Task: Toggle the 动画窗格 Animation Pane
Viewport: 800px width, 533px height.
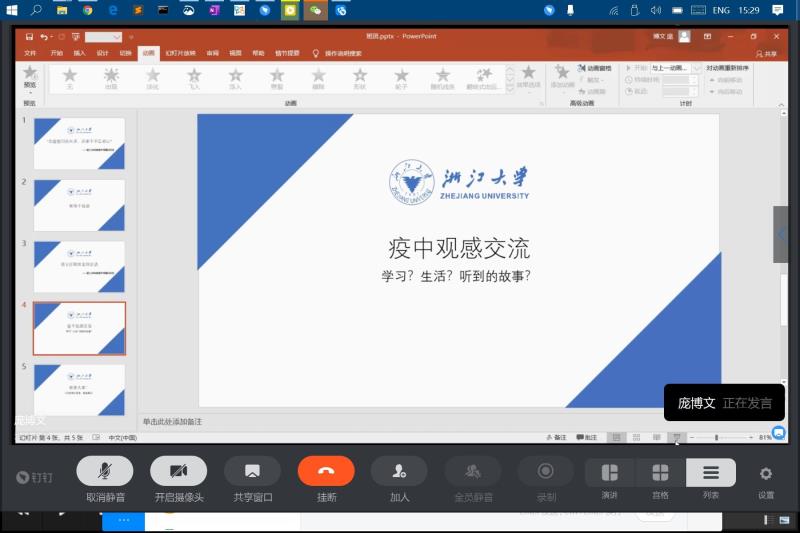Action: [594, 68]
